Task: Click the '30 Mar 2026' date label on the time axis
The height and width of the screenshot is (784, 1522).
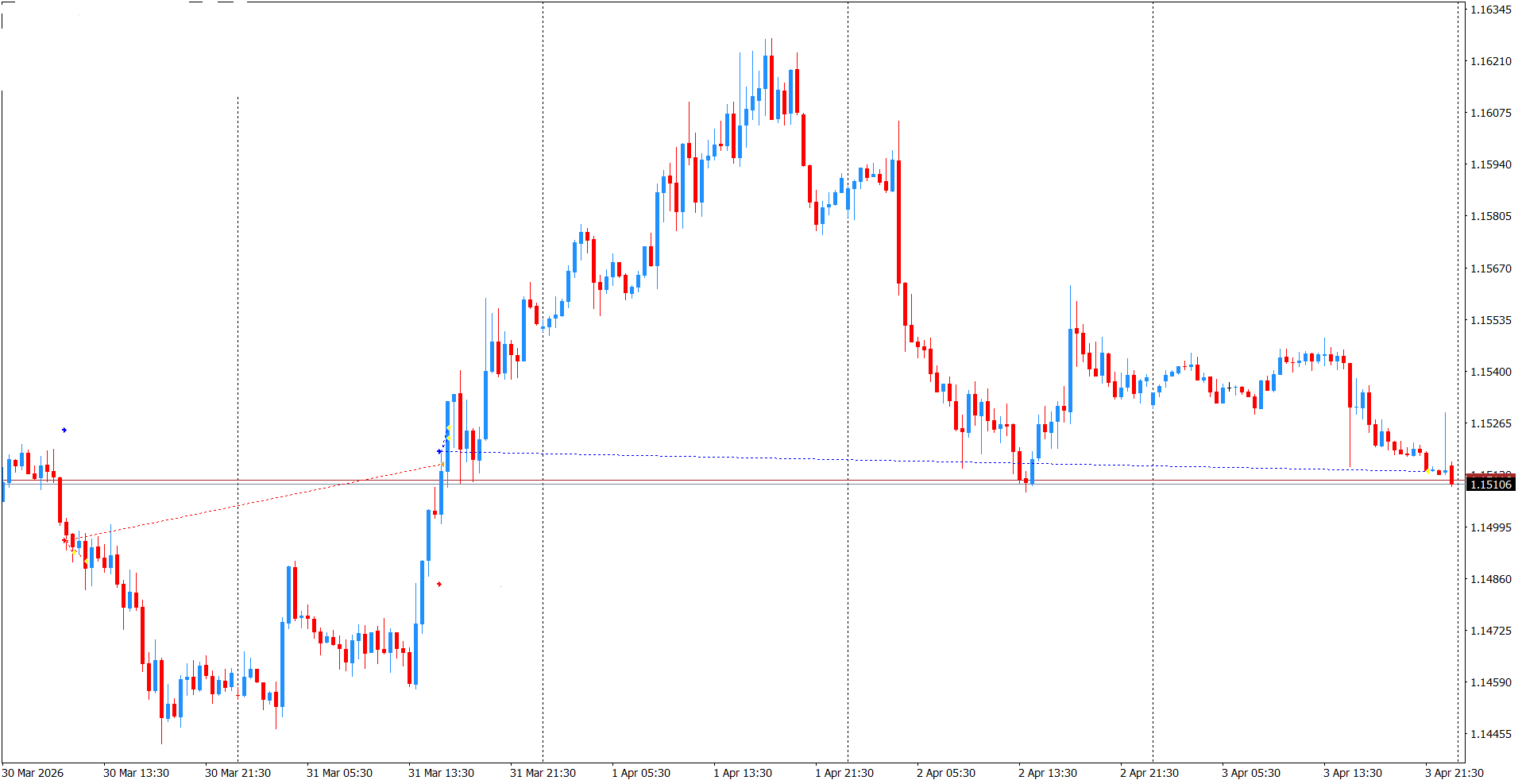Action: [x=33, y=773]
